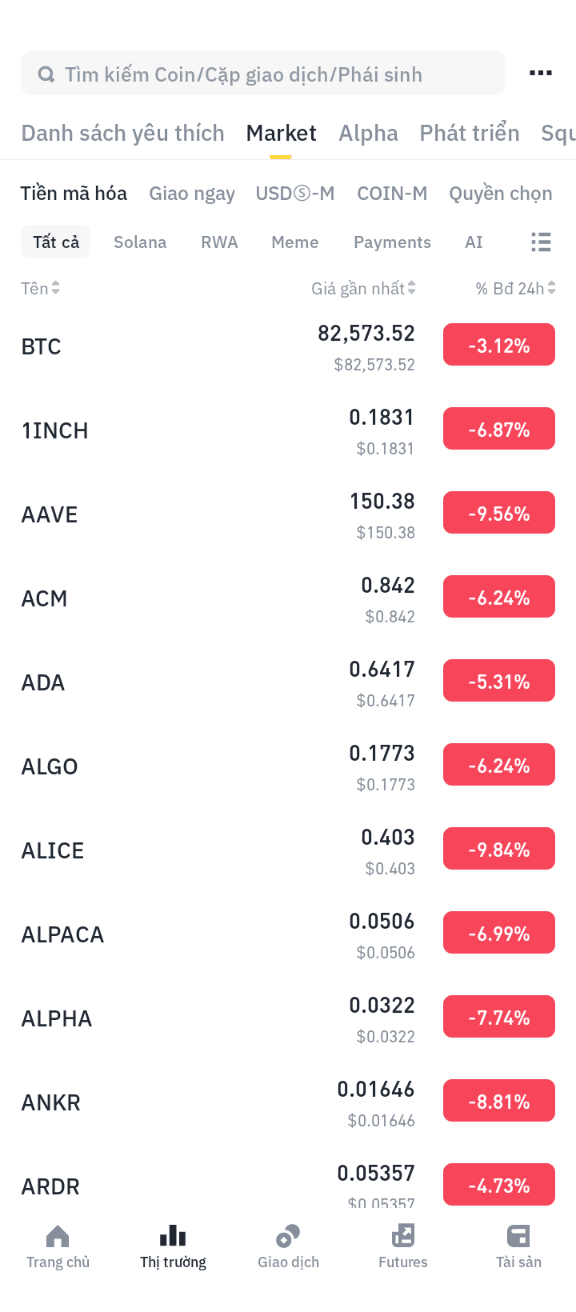This screenshot has height=1312, width=576.
Task: Select the Meme category filter
Action: click(295, 242)
